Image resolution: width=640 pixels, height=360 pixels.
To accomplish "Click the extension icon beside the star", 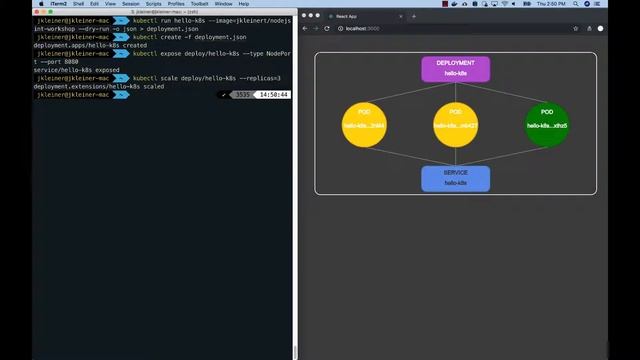I will pos(589,29).
